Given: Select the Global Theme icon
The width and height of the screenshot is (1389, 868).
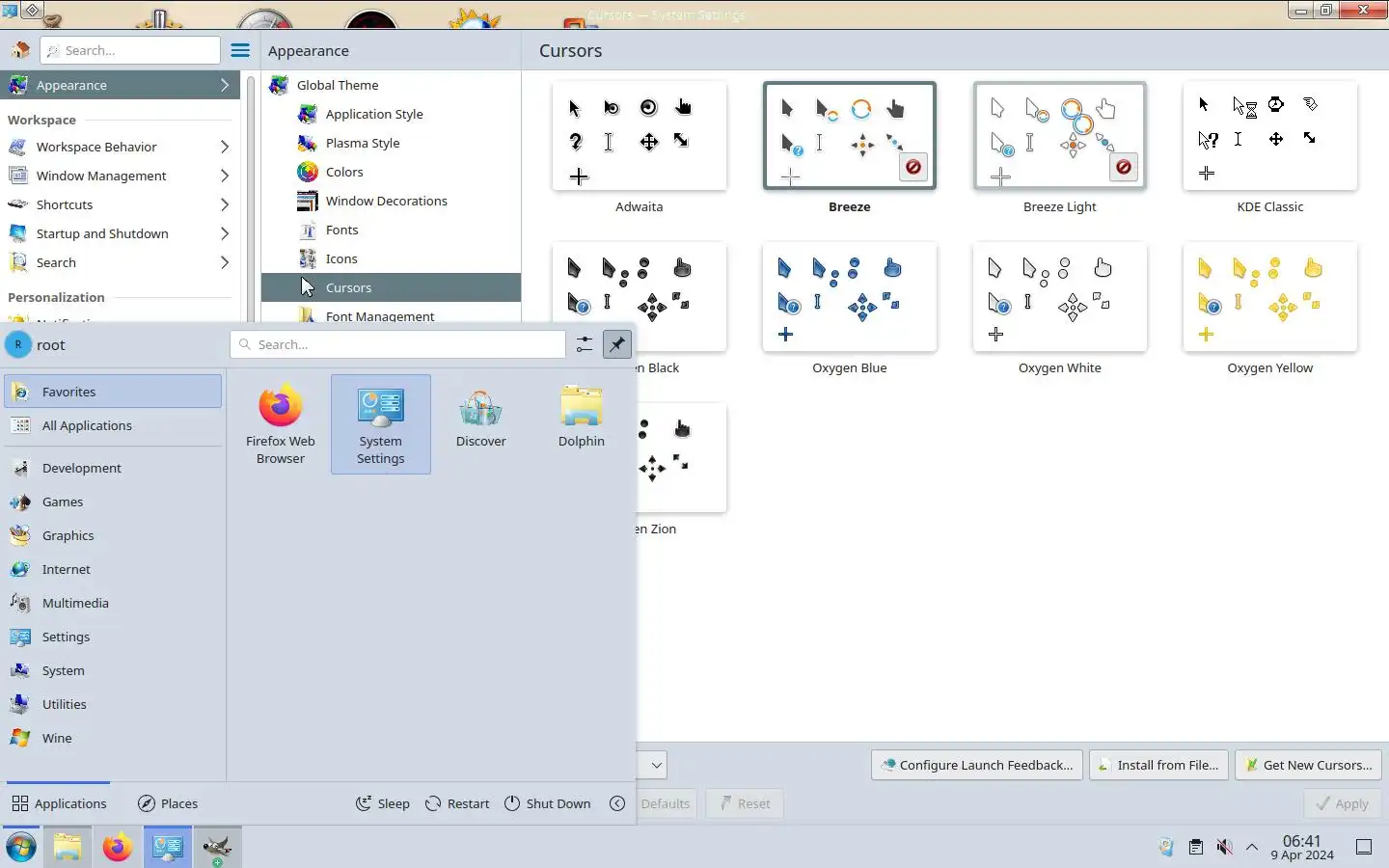Looking at the screenshot, I should pos(279,85).
